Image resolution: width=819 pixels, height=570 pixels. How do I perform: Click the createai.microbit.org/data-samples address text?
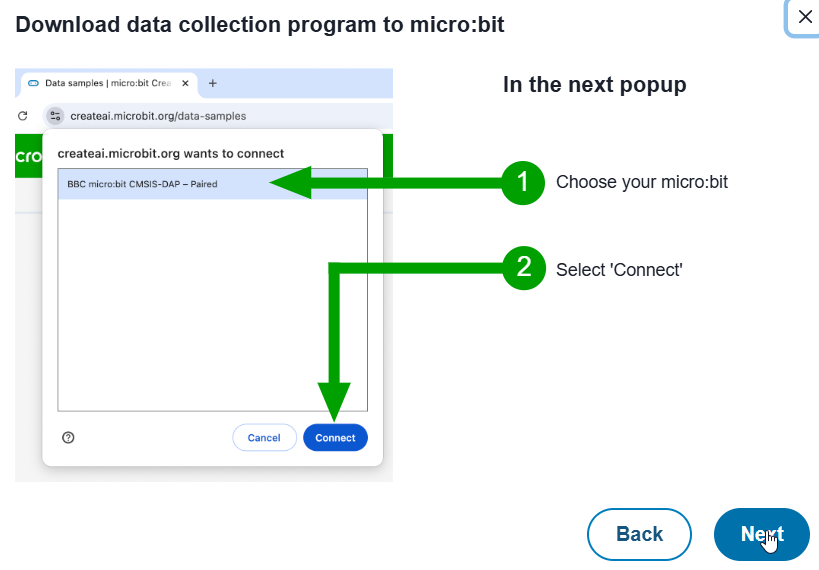pyautogui.click(x=158, y=116)
